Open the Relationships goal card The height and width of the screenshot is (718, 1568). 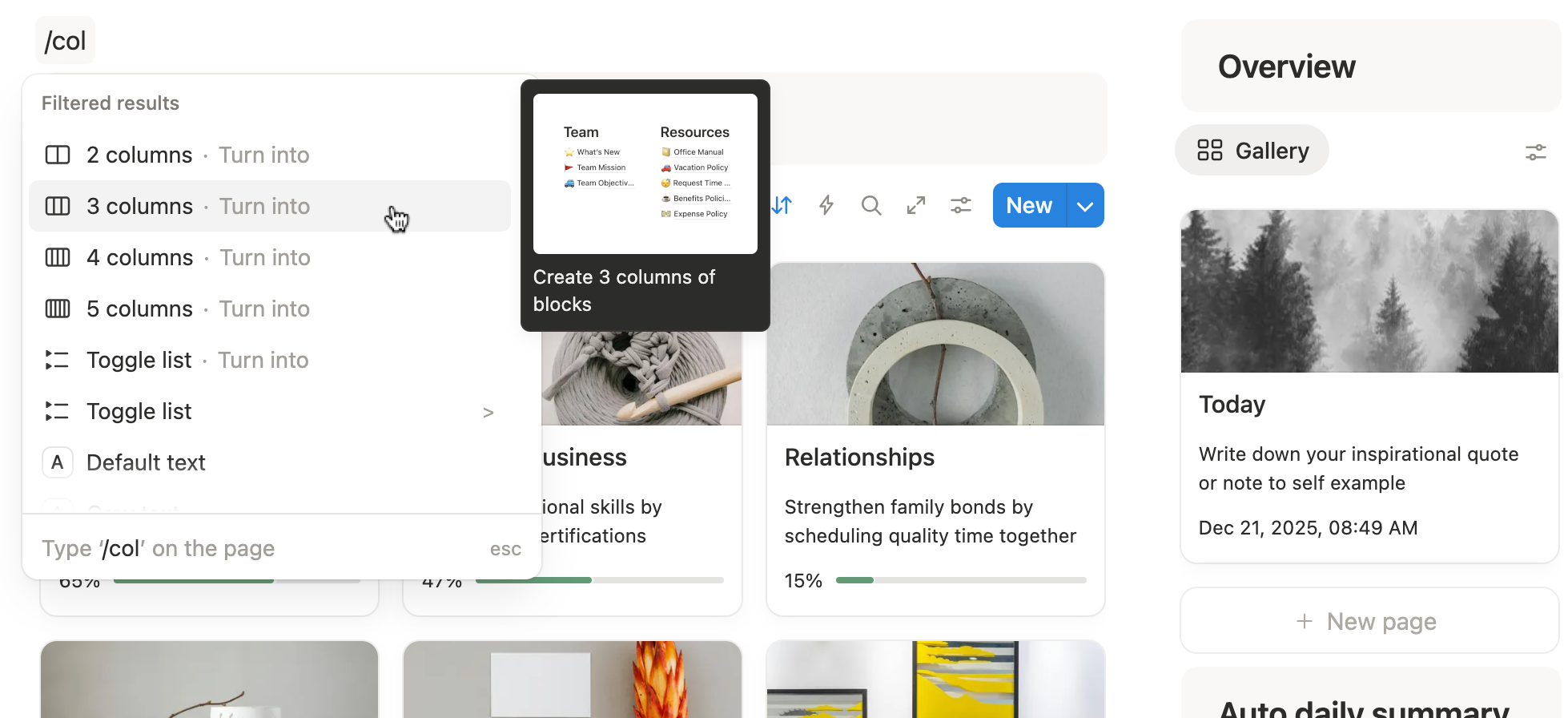(935, 439)
